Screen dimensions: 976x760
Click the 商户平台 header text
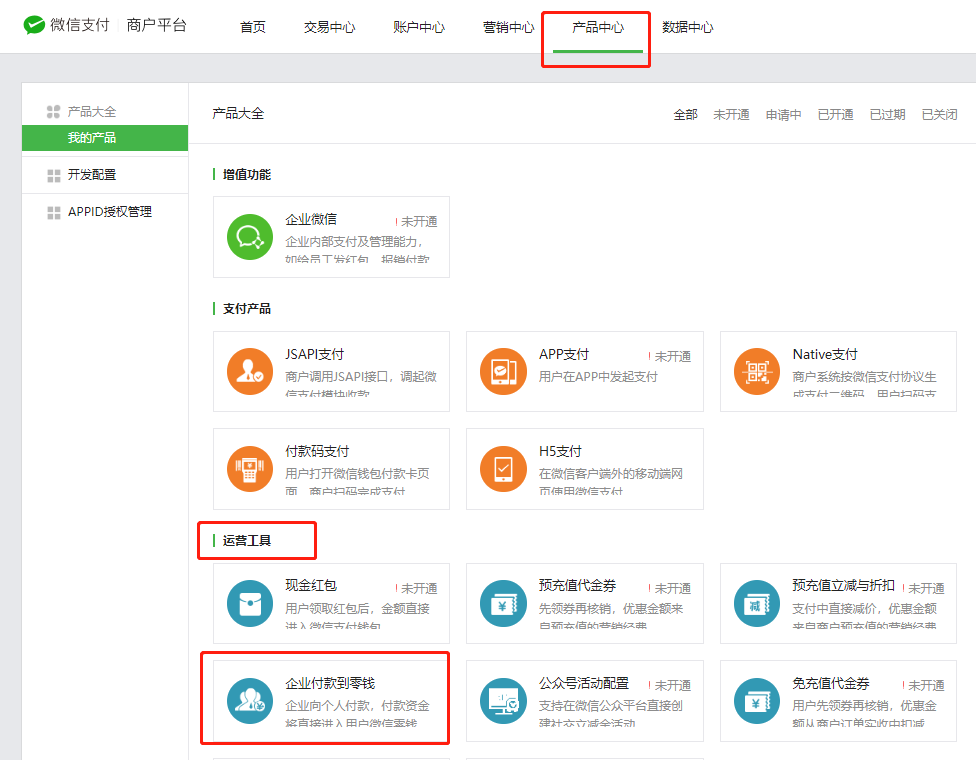156,25
